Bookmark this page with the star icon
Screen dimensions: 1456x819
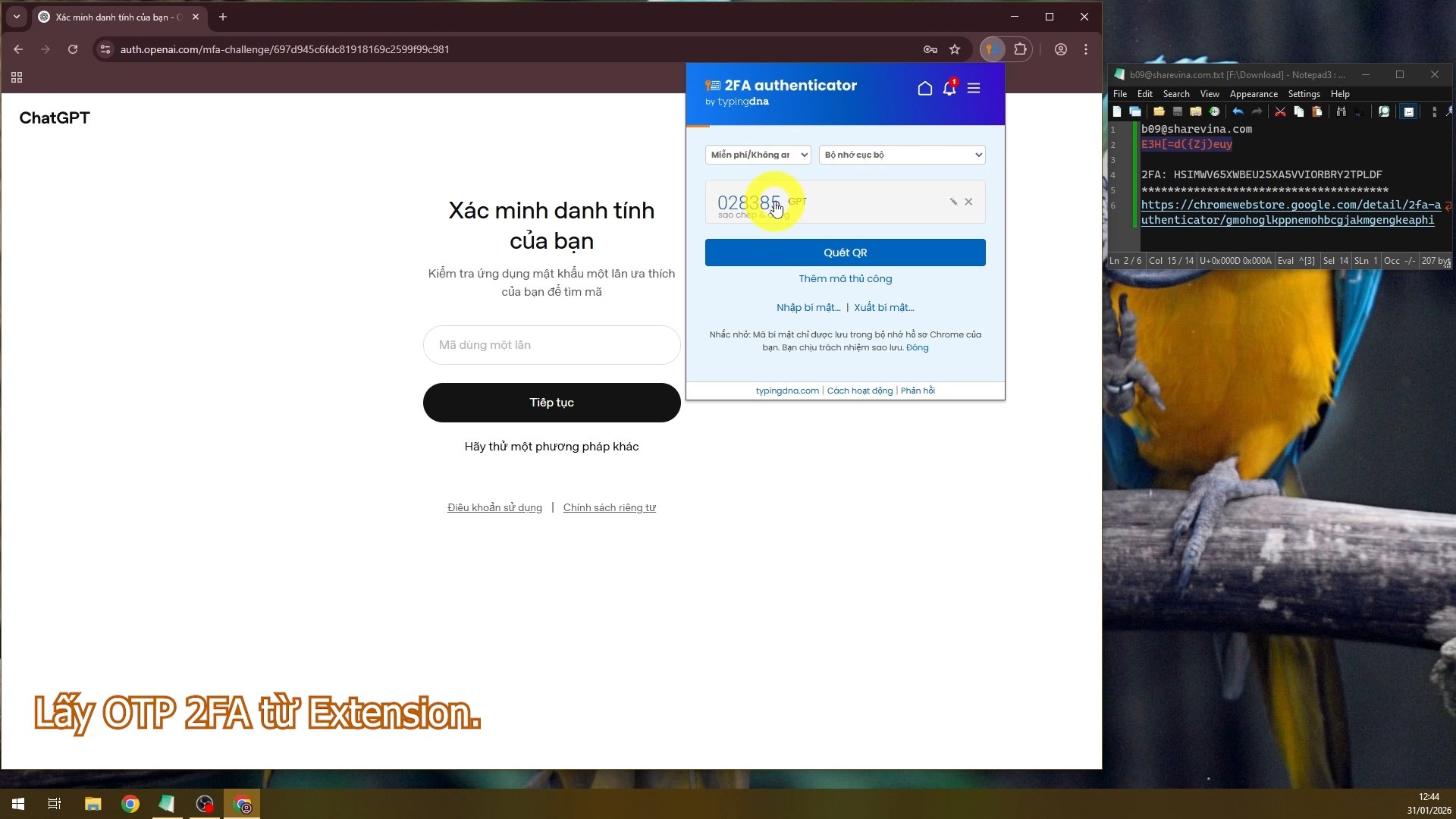tap(955, 49)
